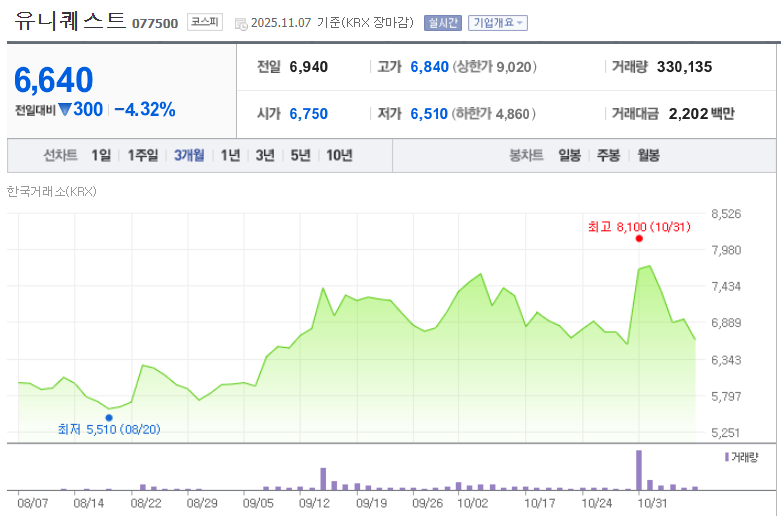Click the 전일 value 6,940
Image resolution: width=781 pixels, height=516 pixels.
[x=309, y=67]
